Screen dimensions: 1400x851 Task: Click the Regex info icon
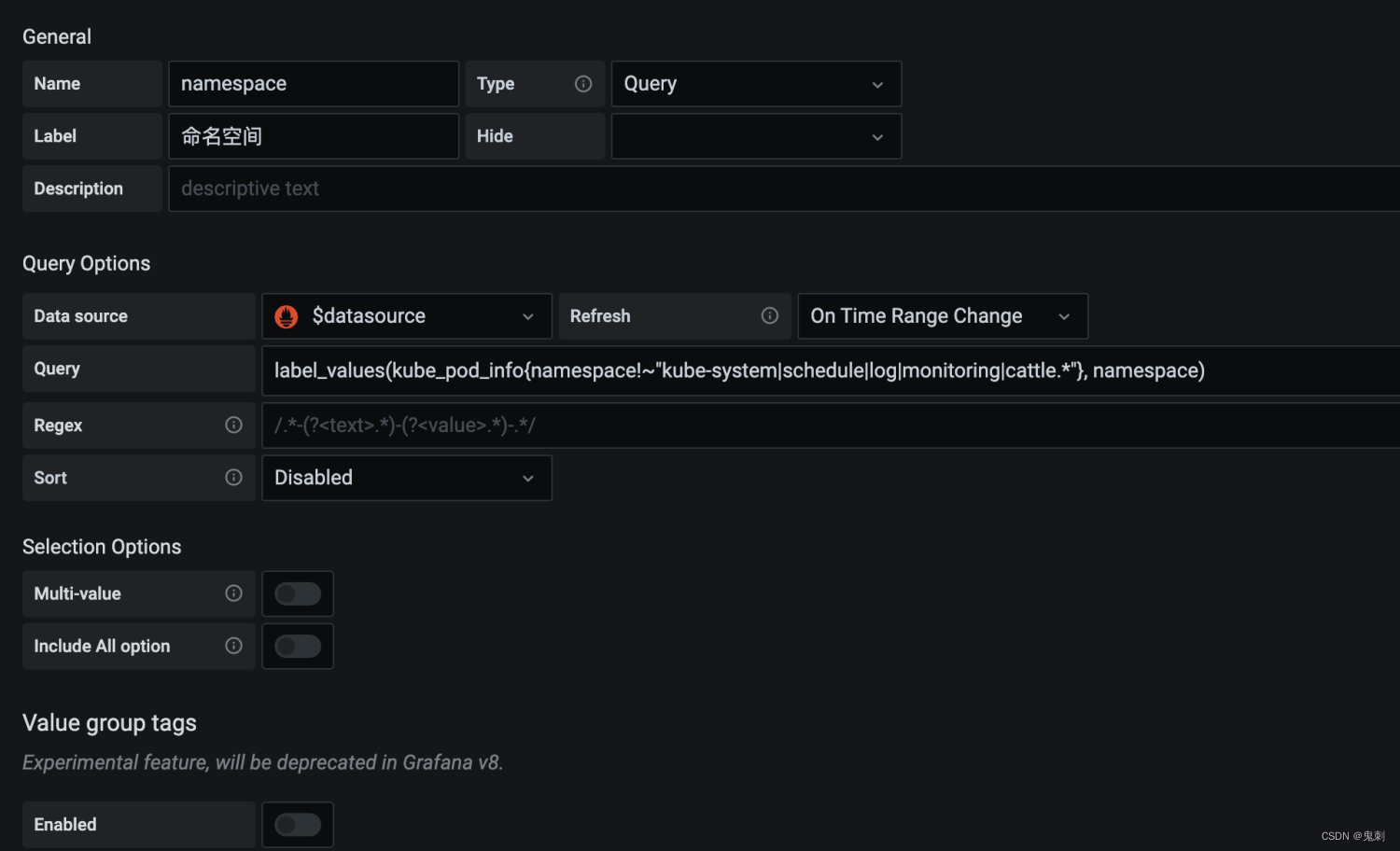click(233, 425)
